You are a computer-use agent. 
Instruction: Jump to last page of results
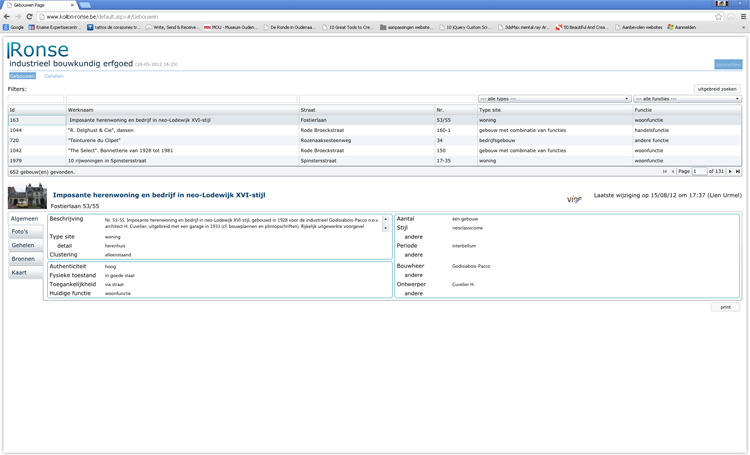point(738,171)
